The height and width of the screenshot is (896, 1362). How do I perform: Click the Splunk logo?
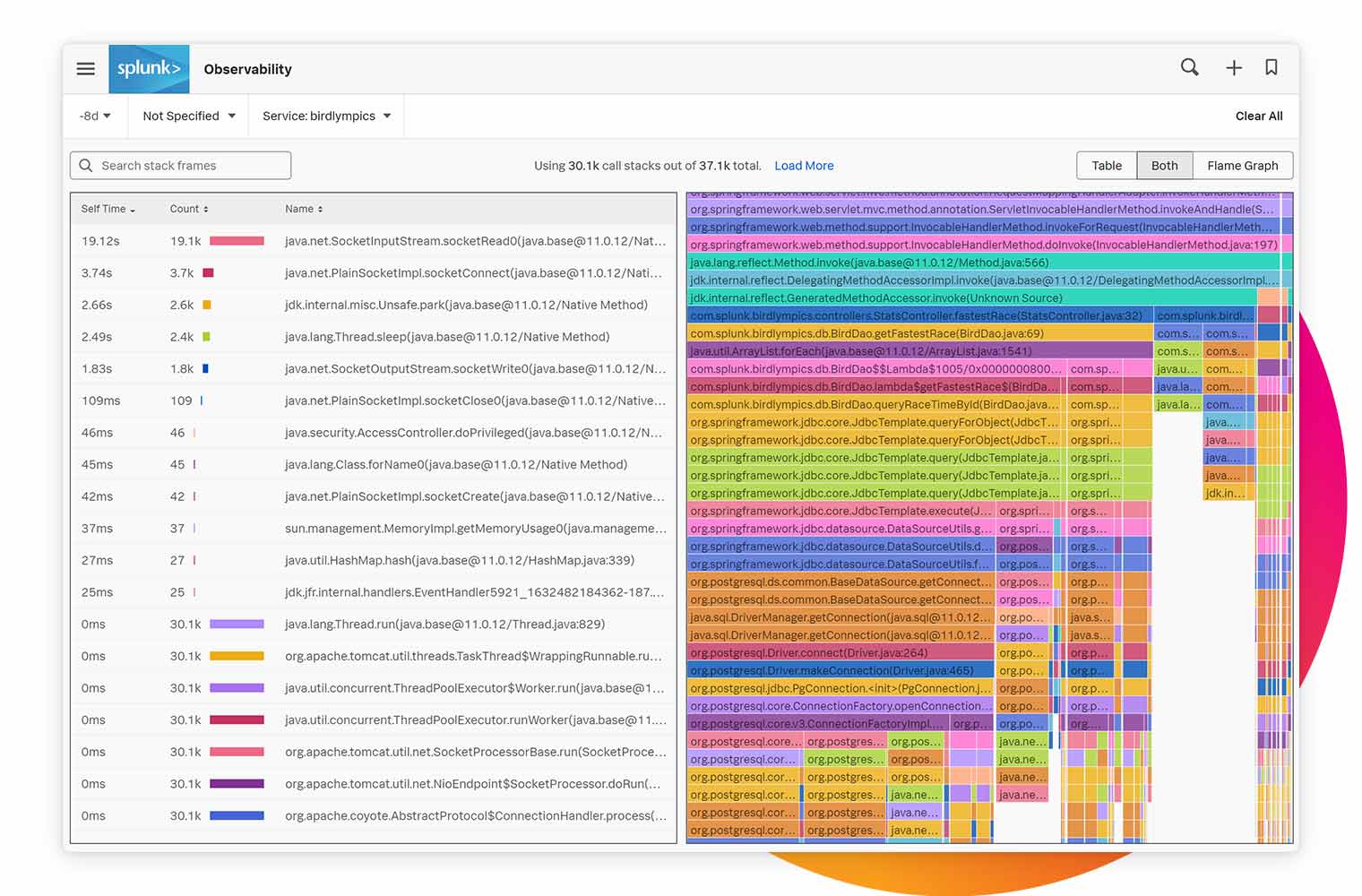click(x=149, y=68)
